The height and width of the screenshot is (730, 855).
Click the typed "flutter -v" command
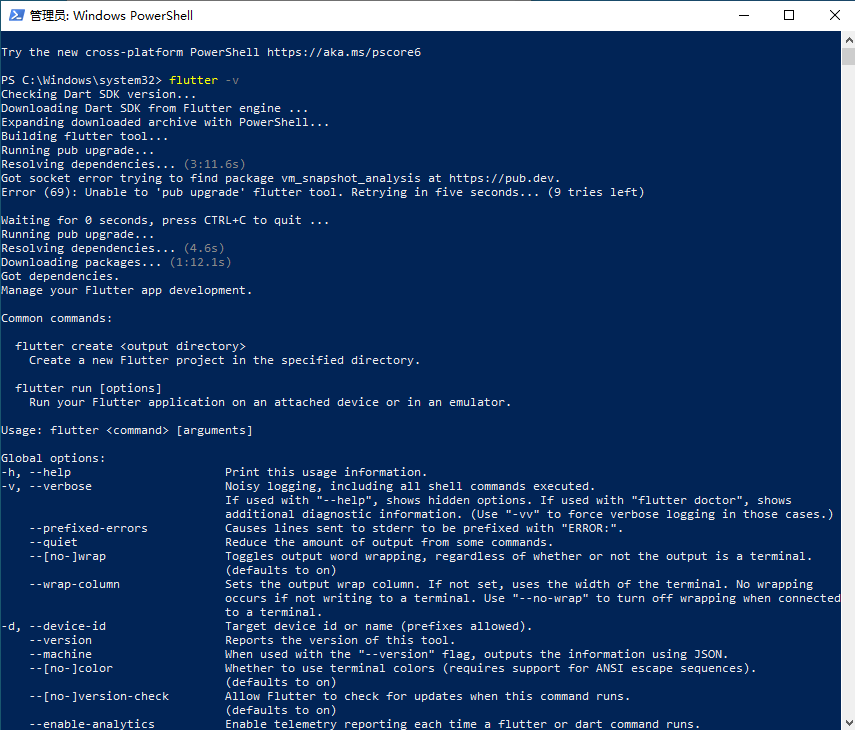[204, 80]
